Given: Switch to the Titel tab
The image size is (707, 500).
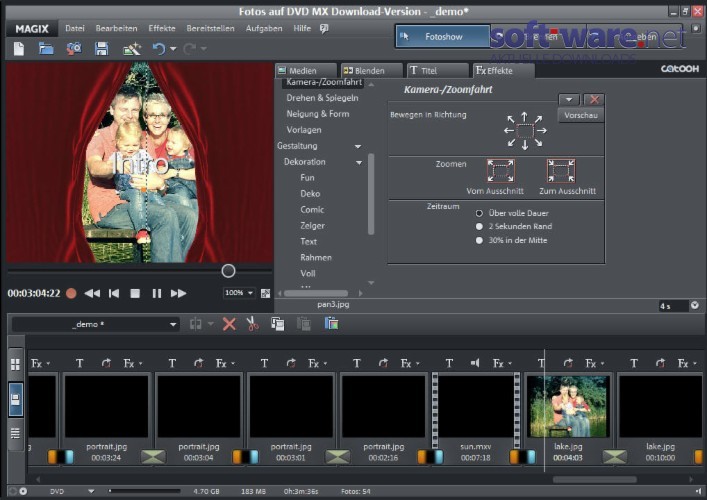Looking at the screenshot, I should (437, 71).
